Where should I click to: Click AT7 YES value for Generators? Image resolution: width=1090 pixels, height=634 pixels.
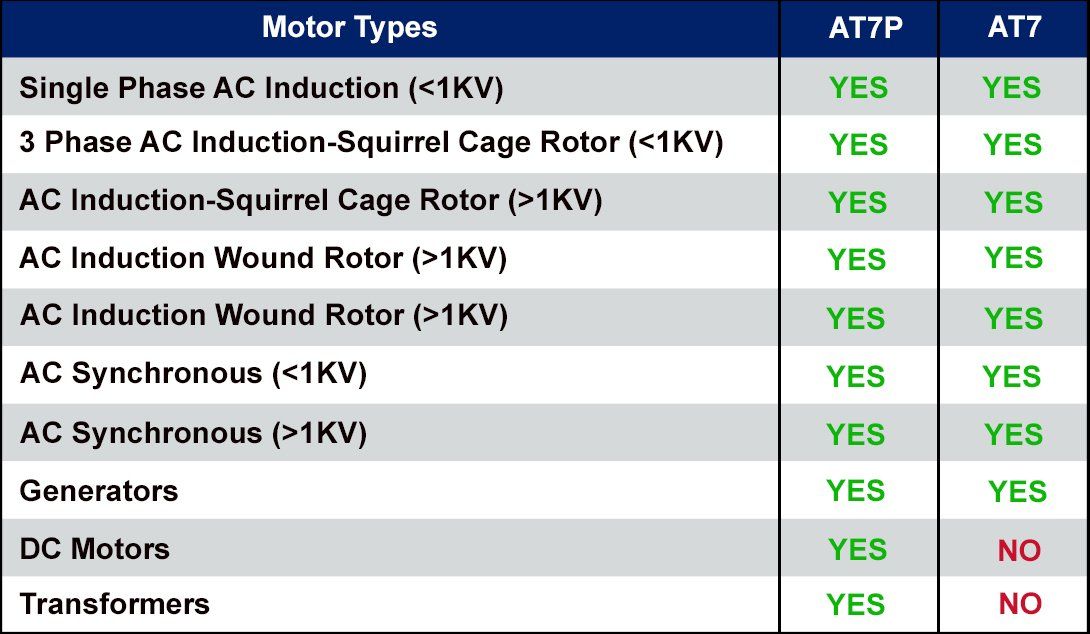click(1017, 492)
